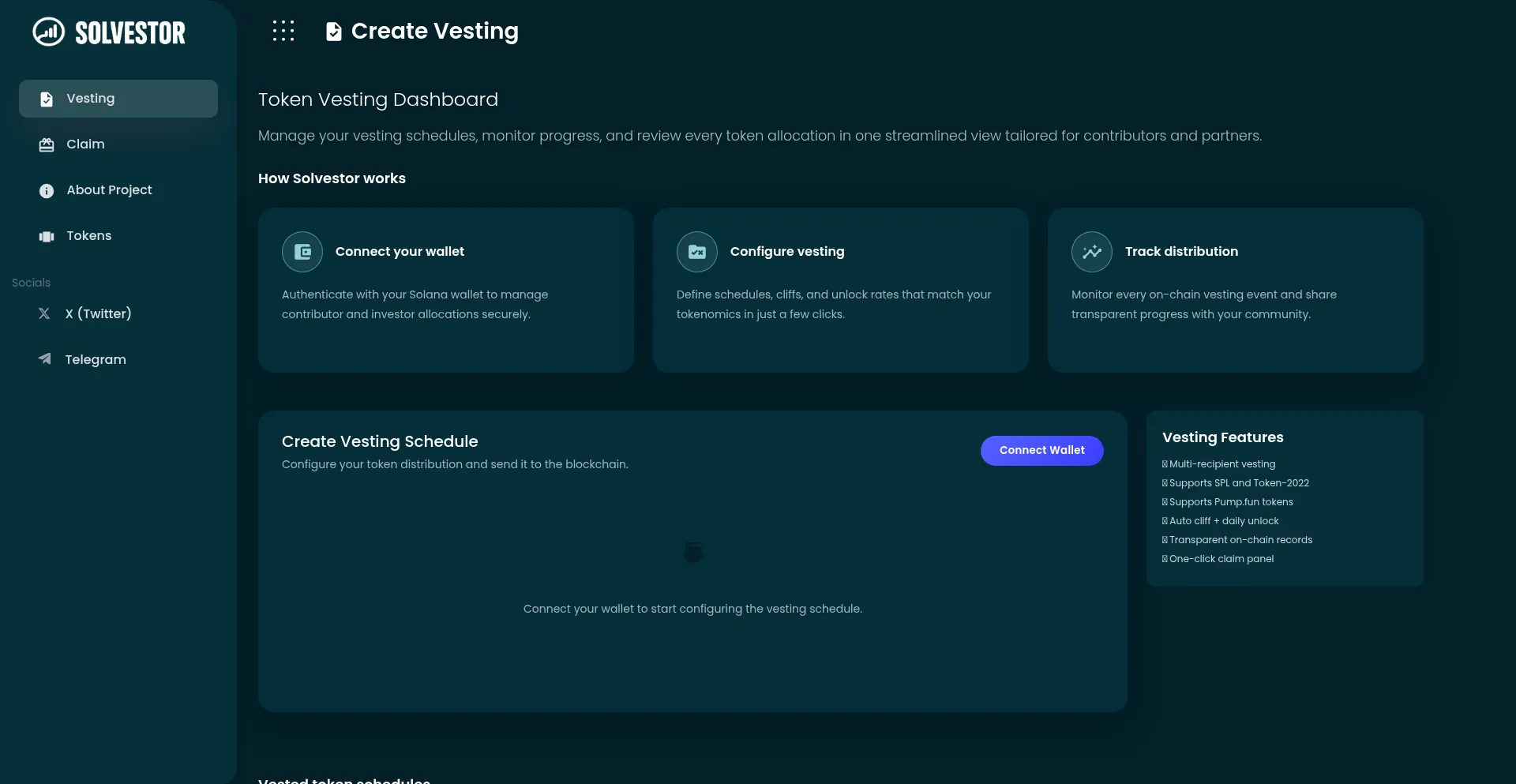Click the Claim gift icon

point(47,144)
